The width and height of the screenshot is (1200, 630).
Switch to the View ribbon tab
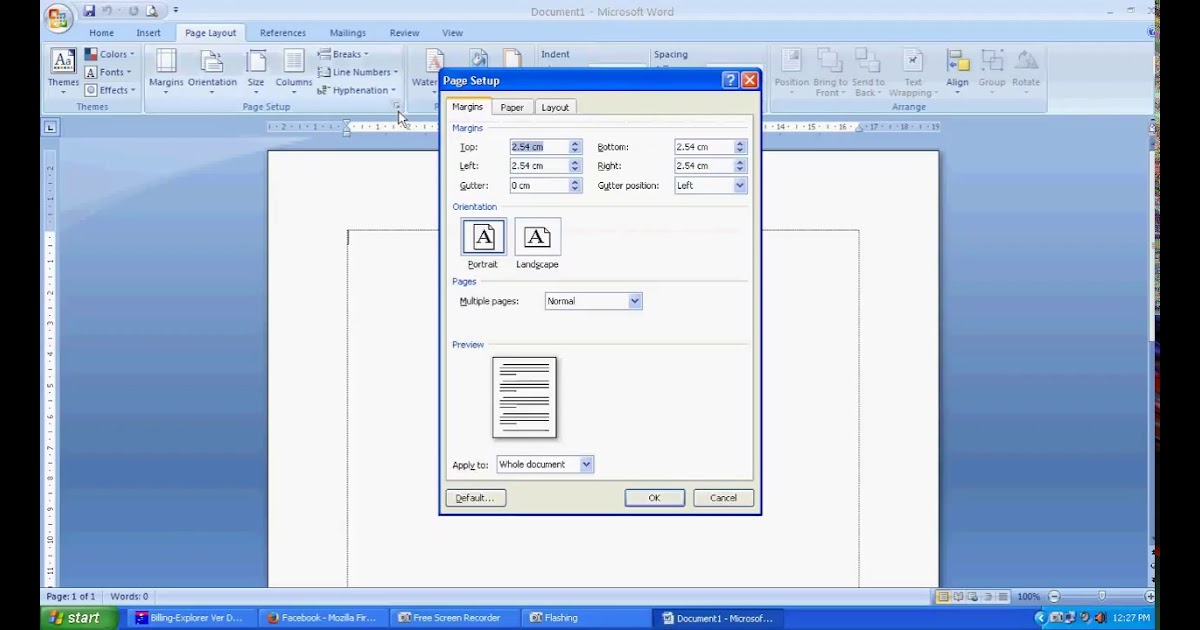452,33
